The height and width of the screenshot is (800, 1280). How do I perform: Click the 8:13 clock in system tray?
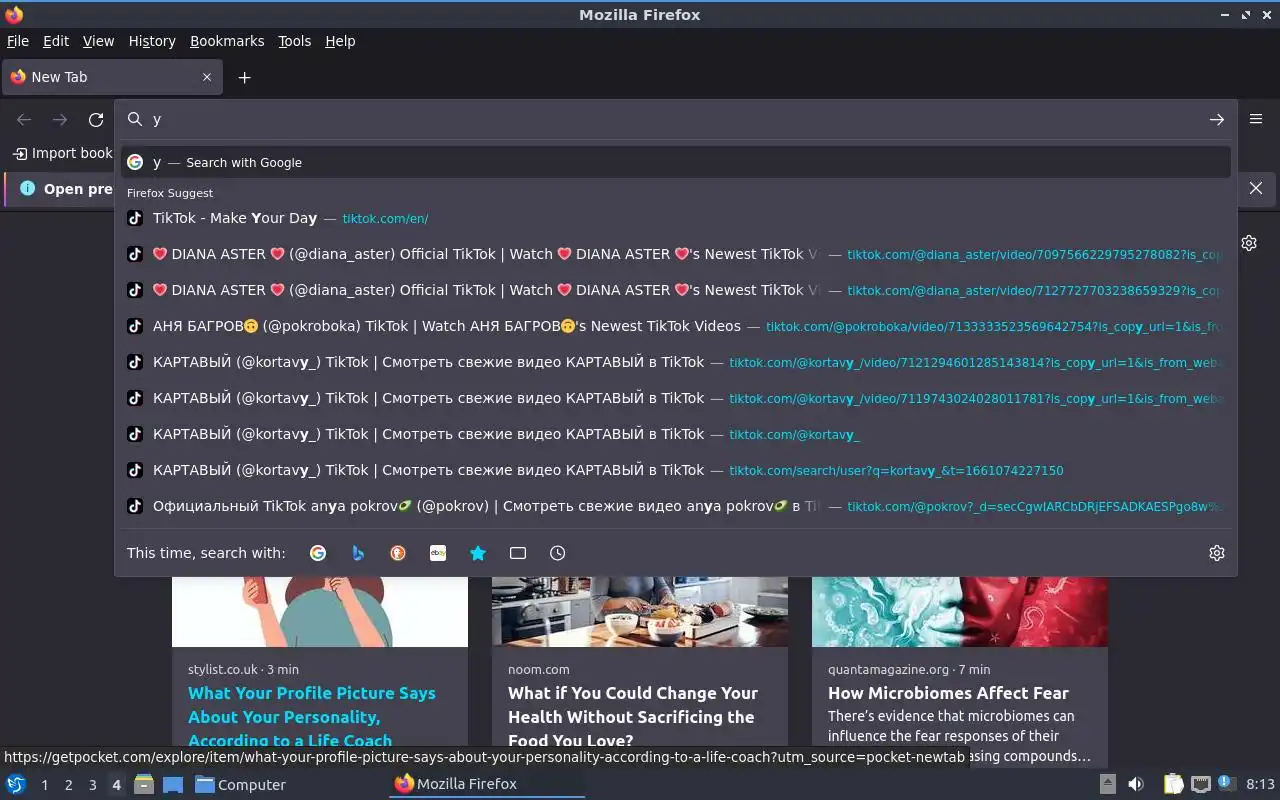[1261, 785]
